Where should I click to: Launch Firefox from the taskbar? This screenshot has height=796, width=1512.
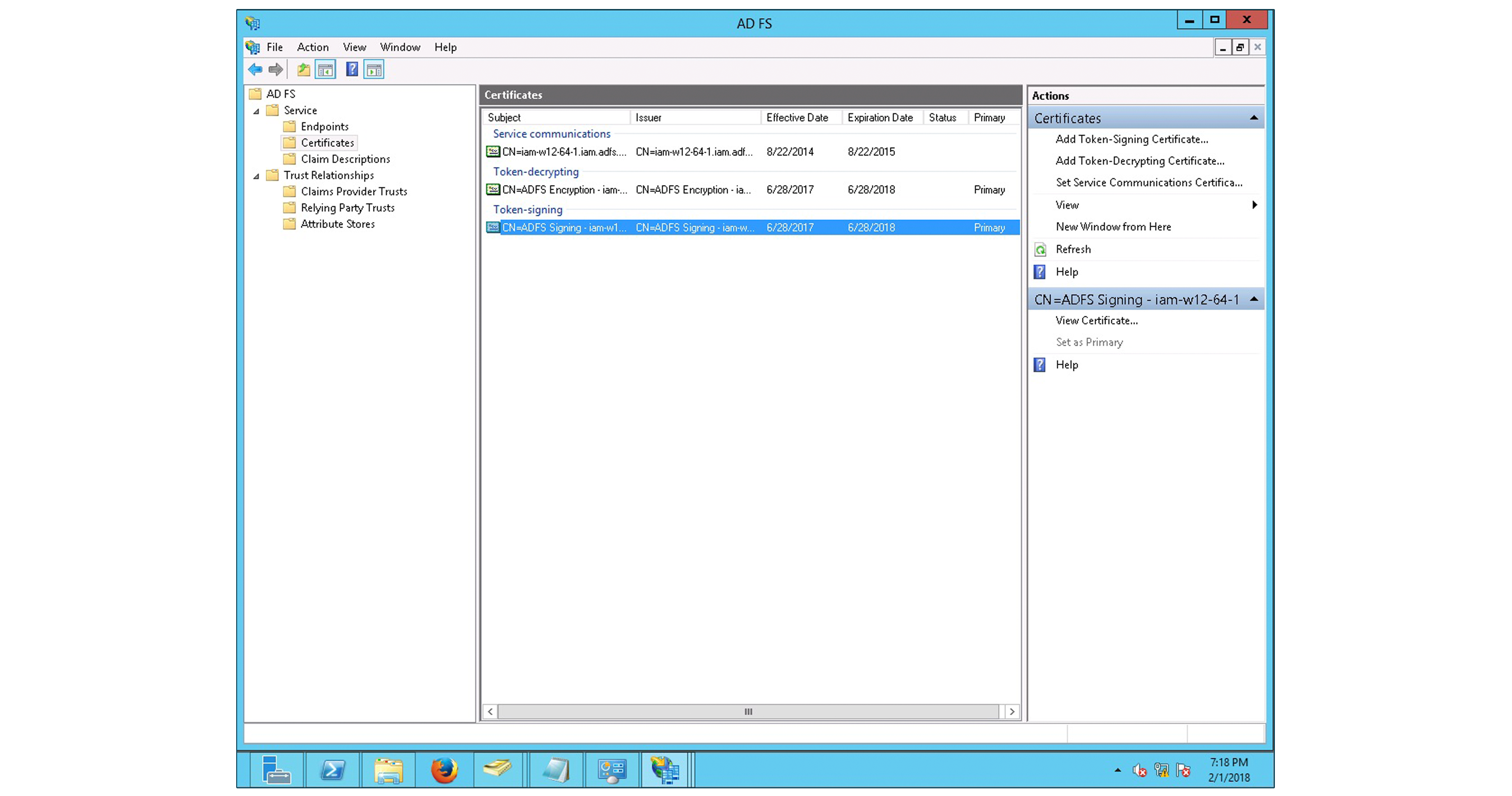point(444,769)
